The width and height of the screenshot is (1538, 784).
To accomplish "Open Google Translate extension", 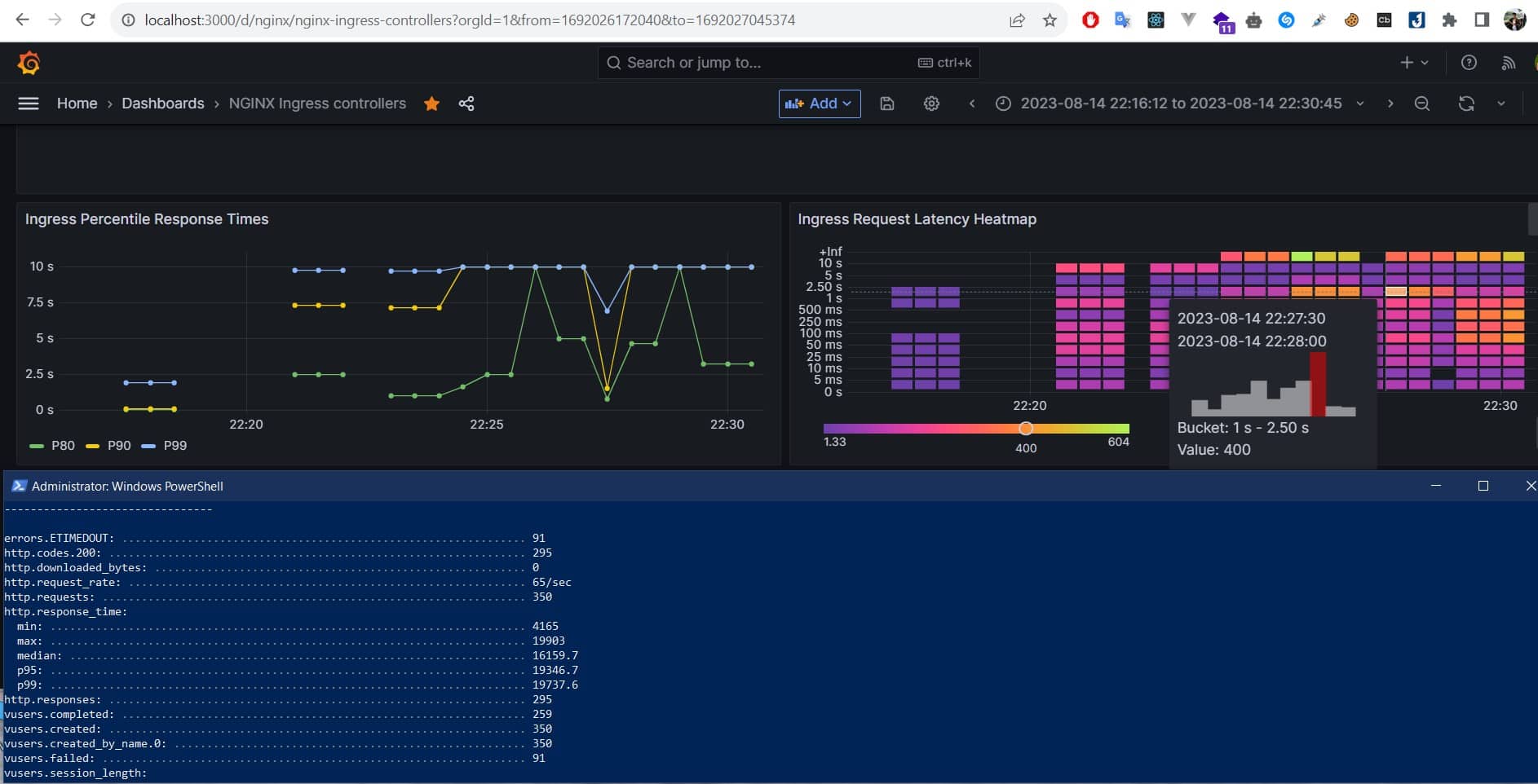I will pyautogui.click(x=1123, y=20).
